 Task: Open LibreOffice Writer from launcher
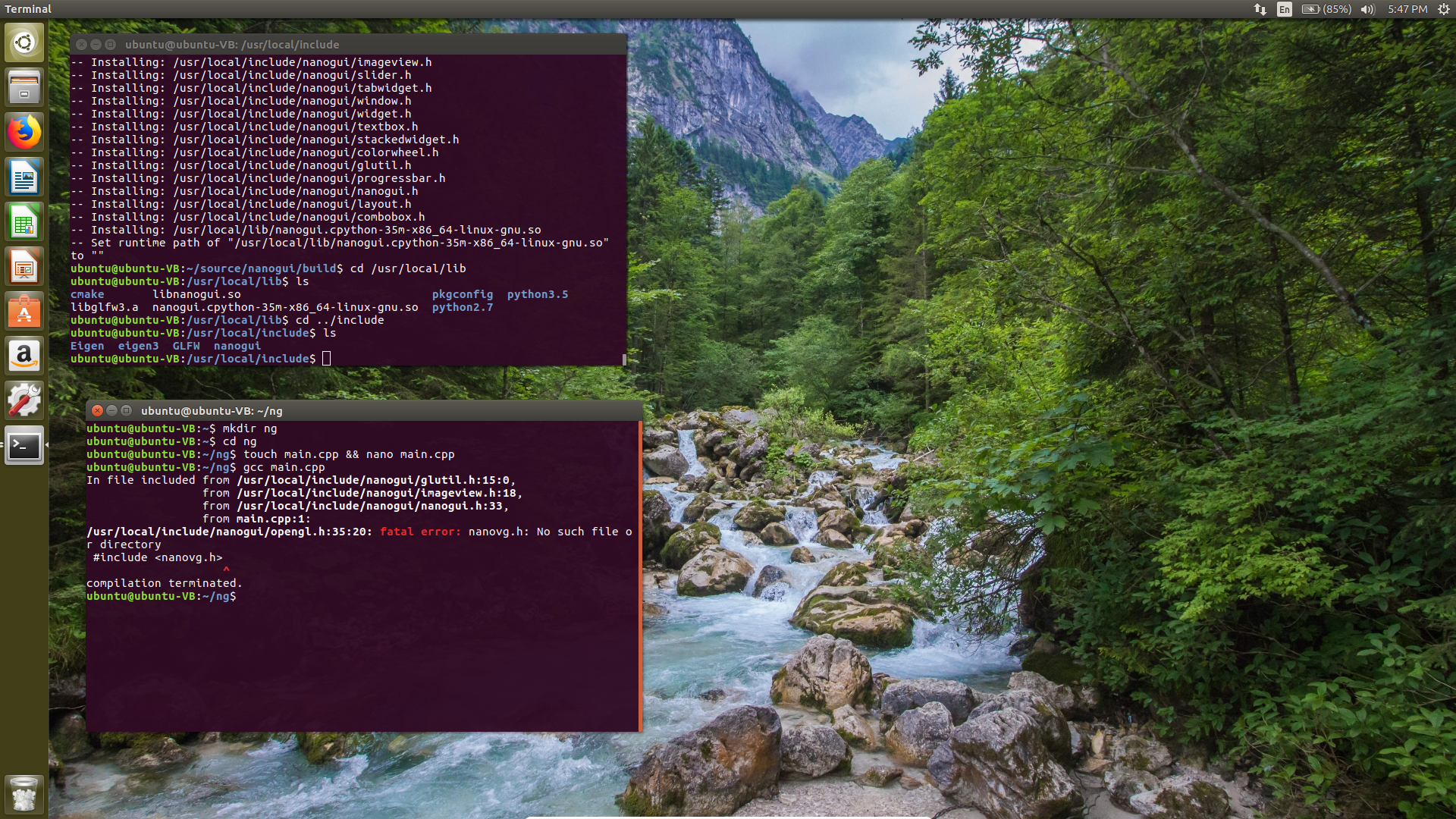point(24,177)
